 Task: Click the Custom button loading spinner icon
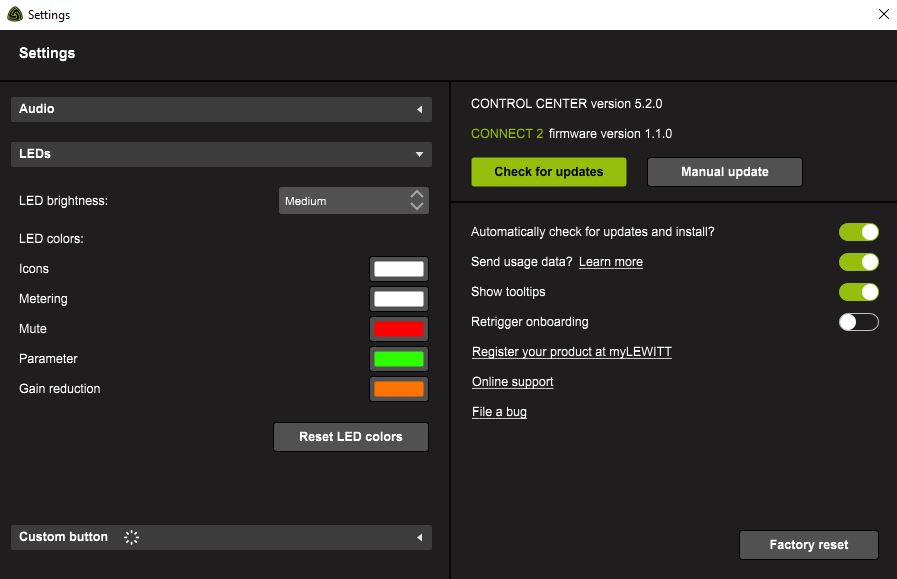click(x=131, y=537)
